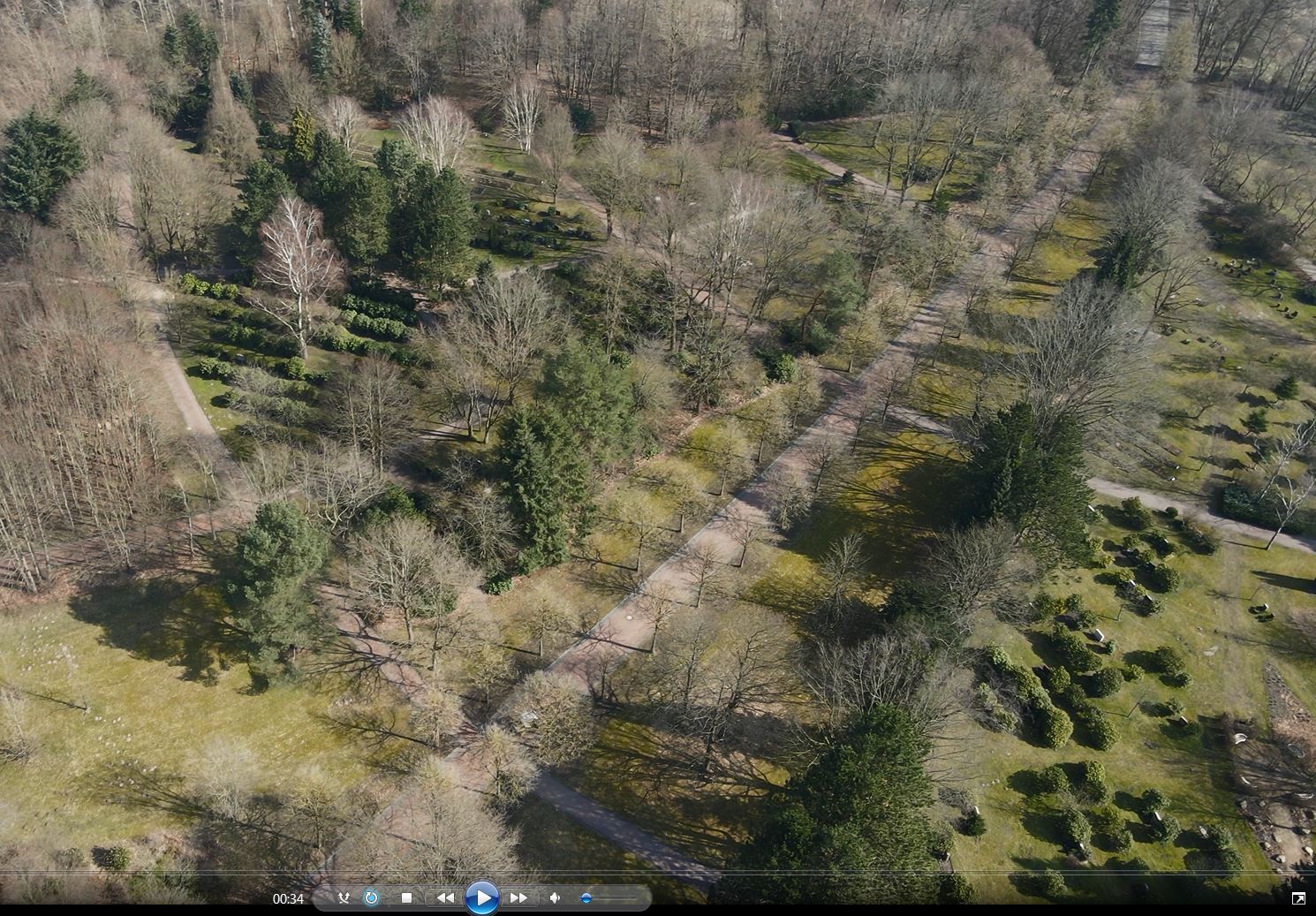Click the fast-forward/next button

click(519, 898)
